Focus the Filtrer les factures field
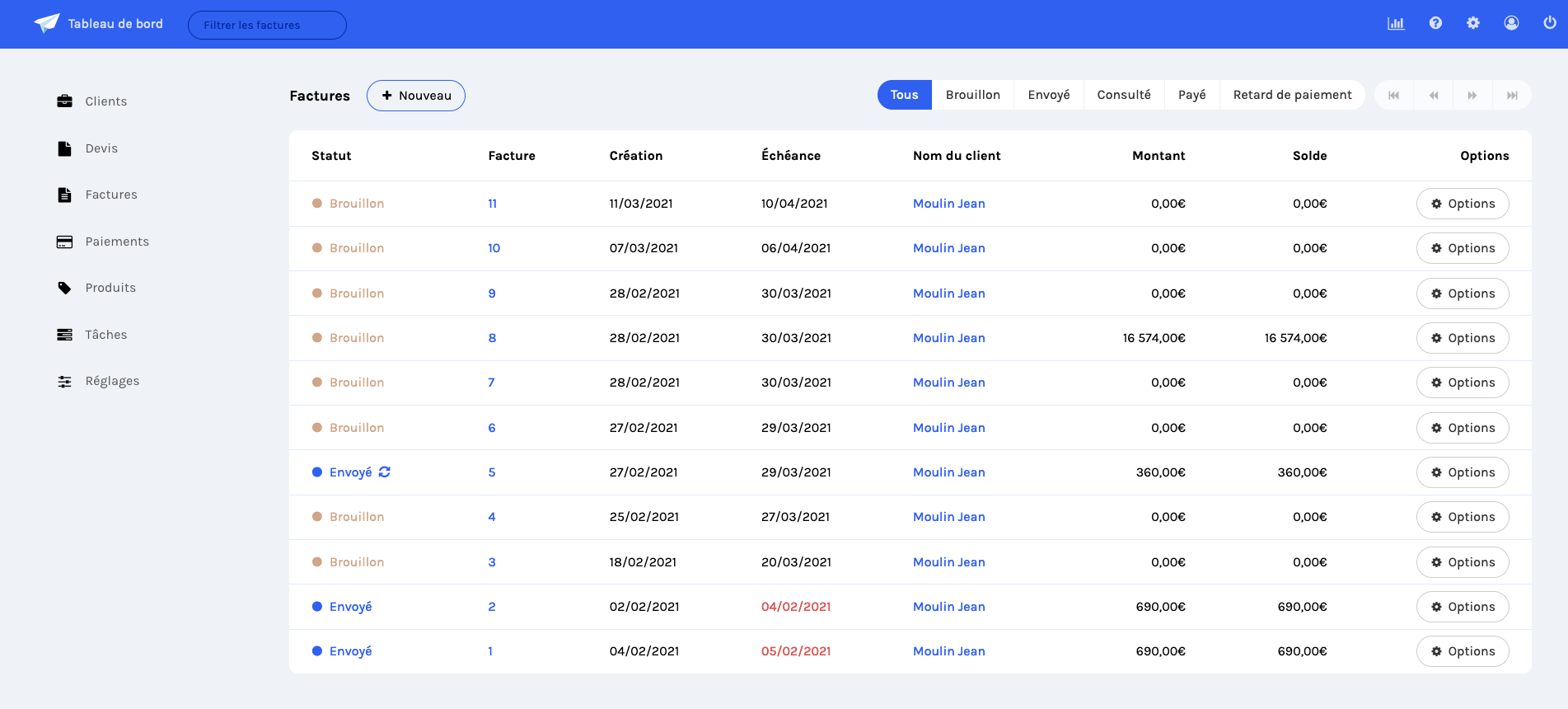 (267, 25)
